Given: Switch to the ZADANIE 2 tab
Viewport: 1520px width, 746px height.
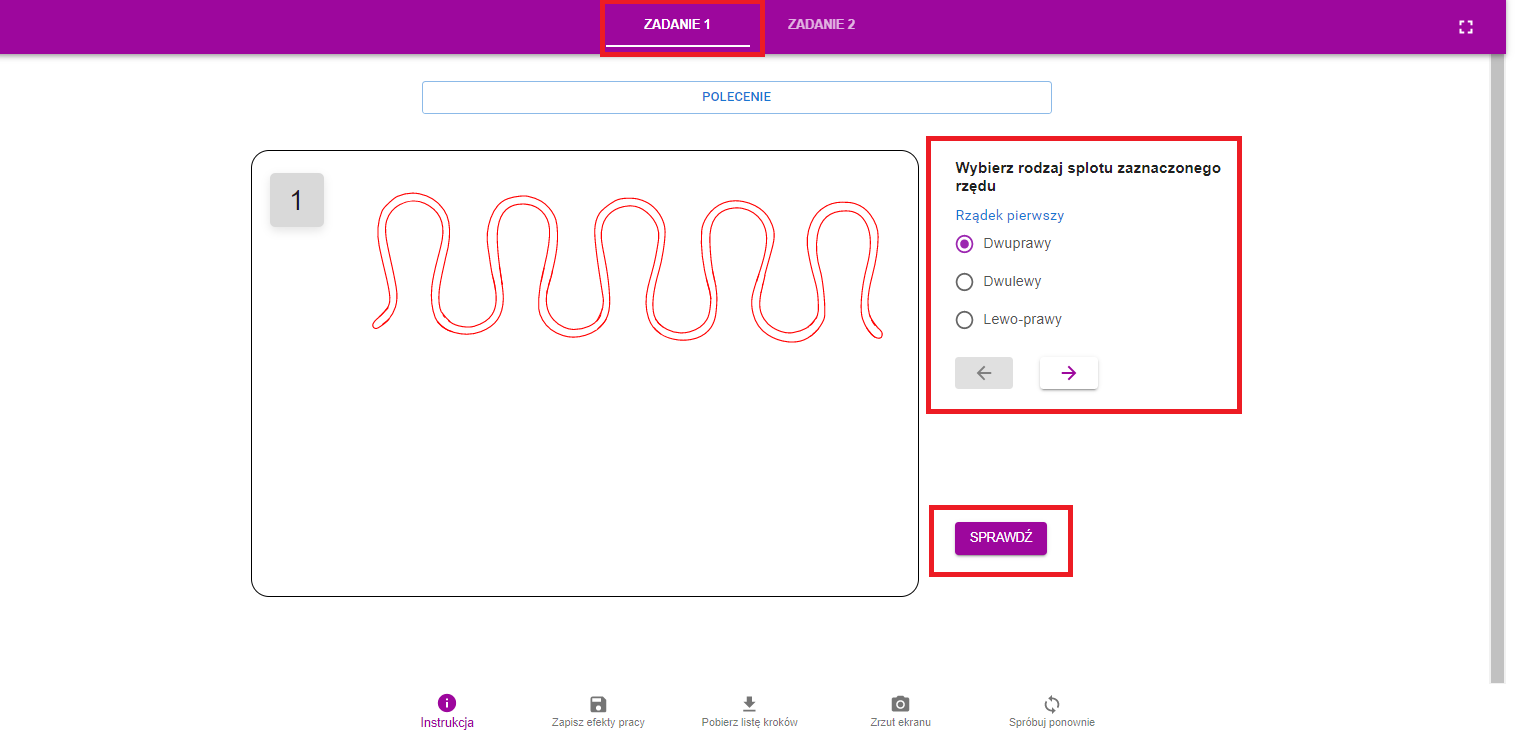Looking at the screenshot, I should (x=820, y=25).
